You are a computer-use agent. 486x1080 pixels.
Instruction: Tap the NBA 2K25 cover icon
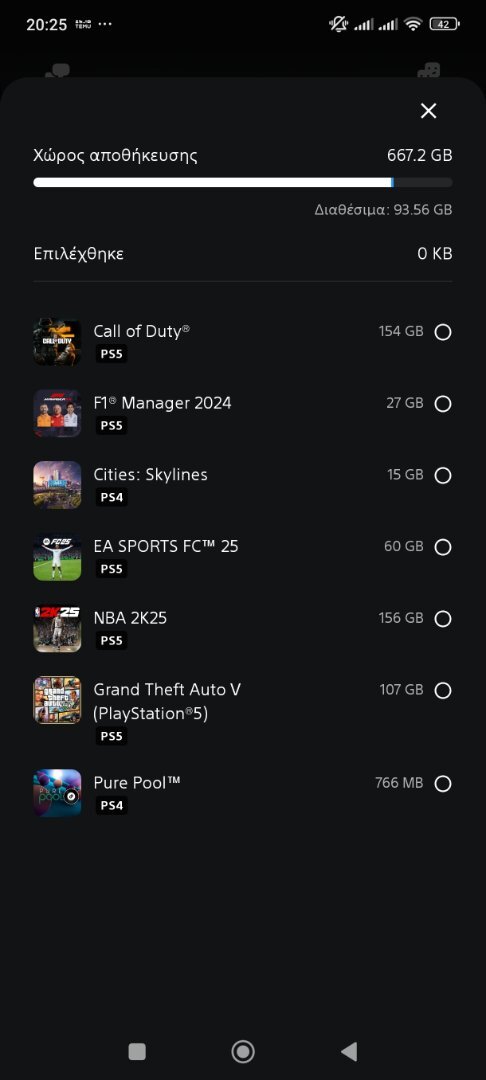[x=57, y=628]
